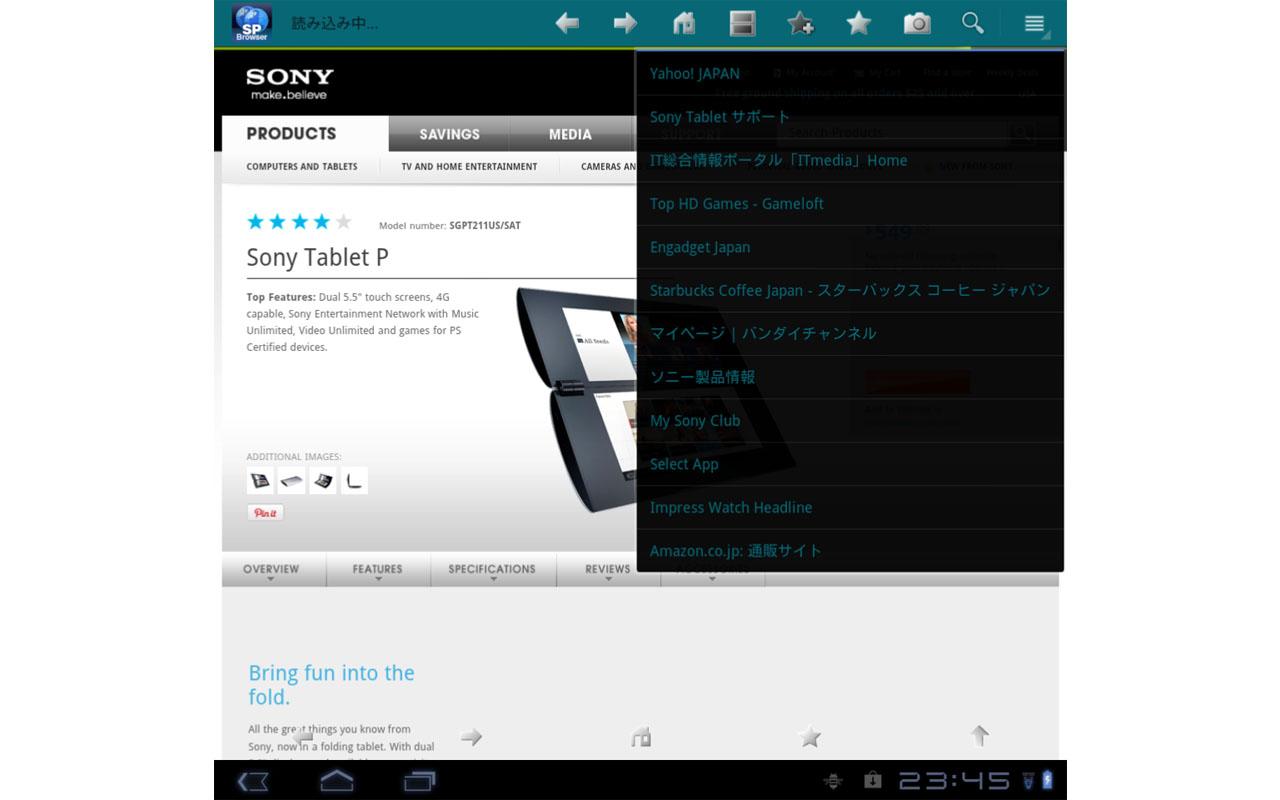The width and height of the screenshot is (1280, 800).
Task: Tap the battery charging status icon
Action: pyautogui.click(x=1047, y=780)
